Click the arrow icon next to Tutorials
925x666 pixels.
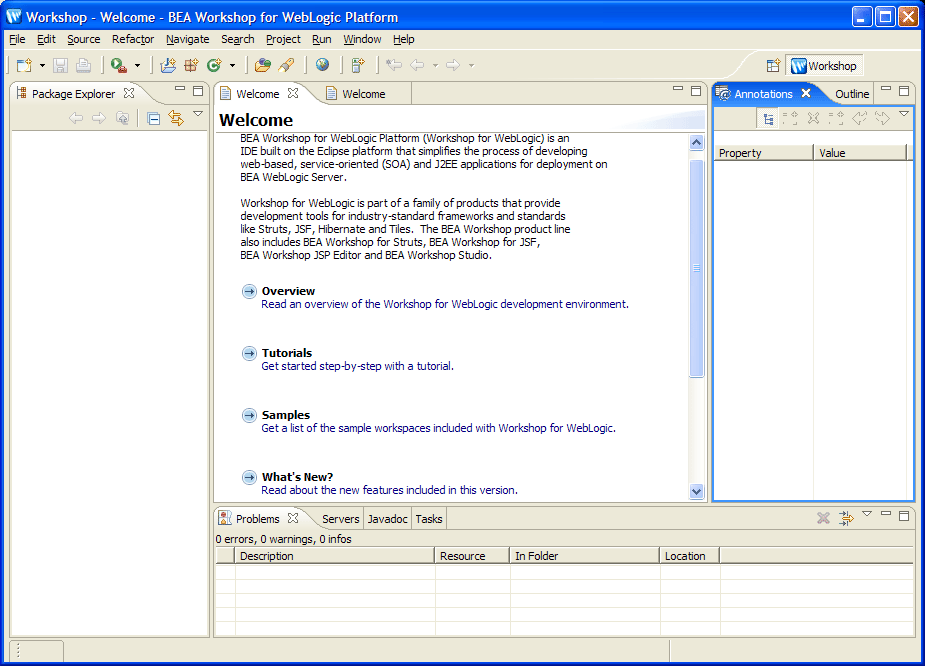[249, 353]
